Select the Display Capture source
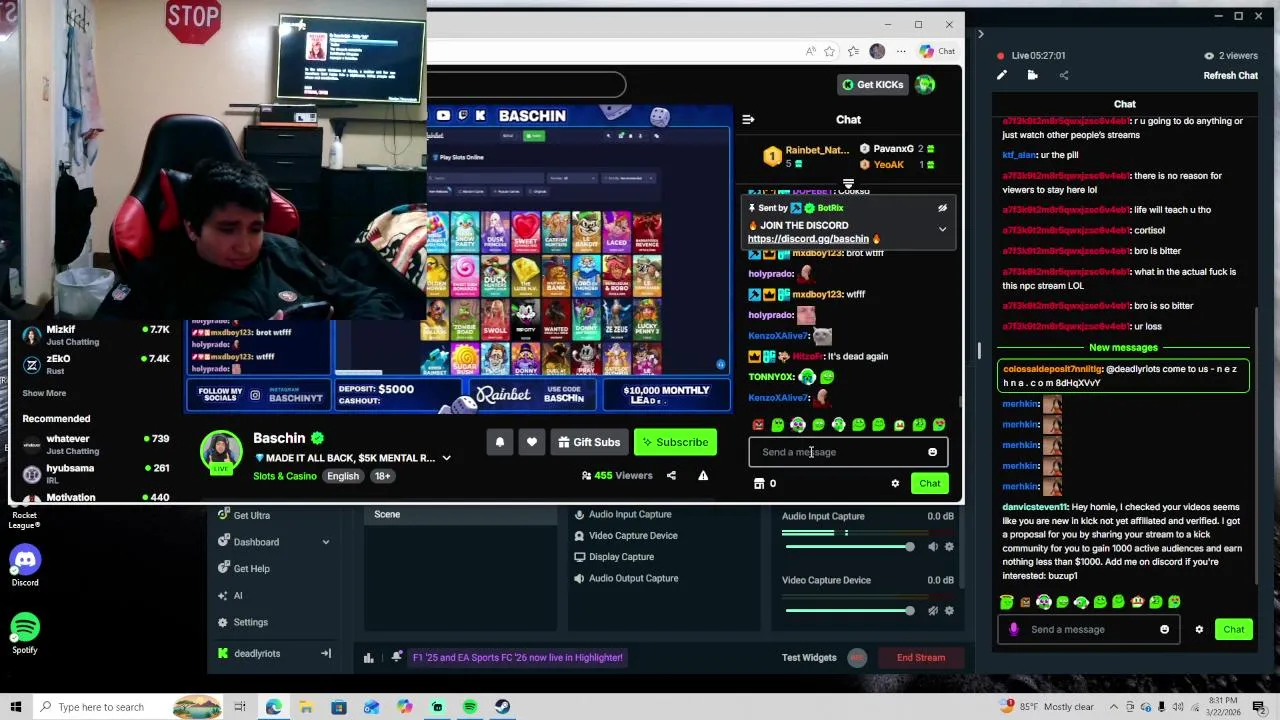 pyautogui.click(x=621, y=557)
